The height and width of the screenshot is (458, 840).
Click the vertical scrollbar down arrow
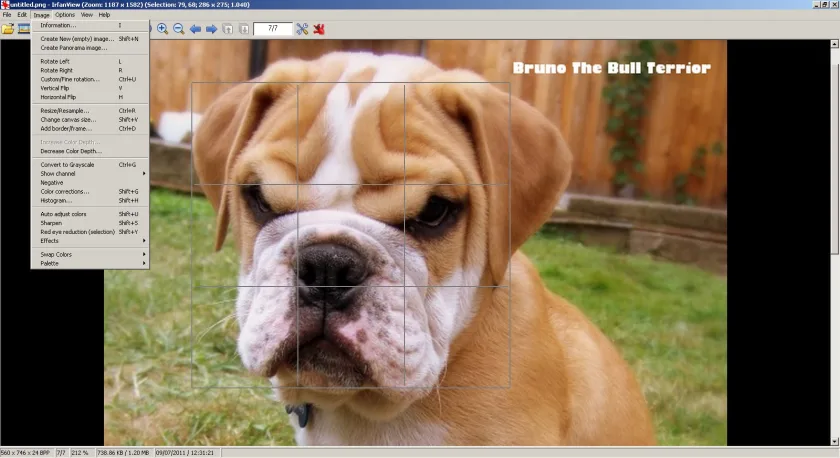click(x=835, y=441)
